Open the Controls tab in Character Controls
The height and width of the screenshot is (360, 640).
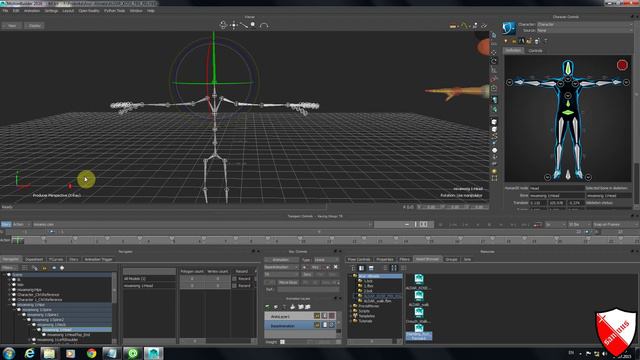click(535, 51)
